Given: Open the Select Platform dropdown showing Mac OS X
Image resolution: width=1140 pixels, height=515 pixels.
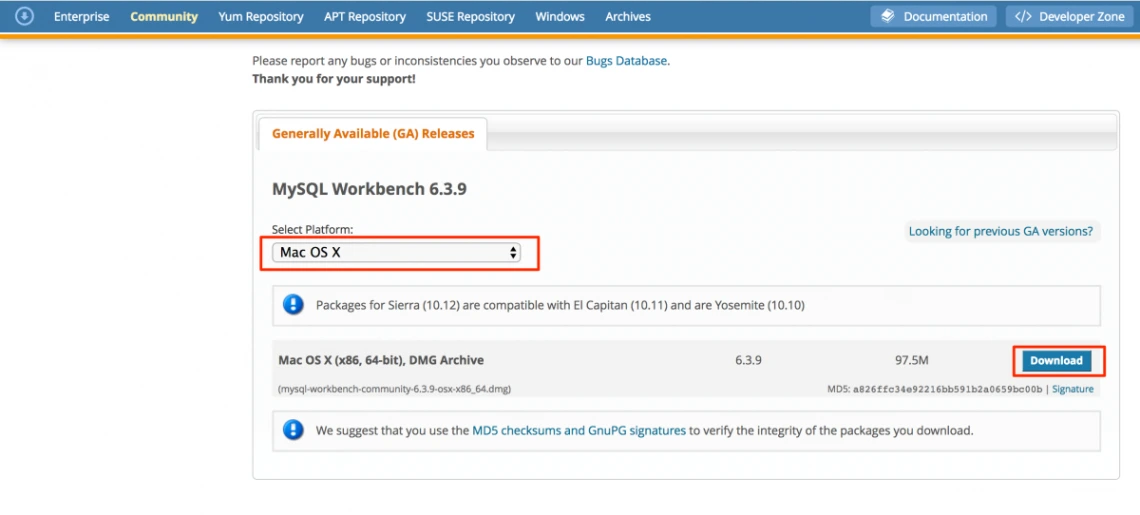Looking at the screenshot, I should click(x=396, y=252).
